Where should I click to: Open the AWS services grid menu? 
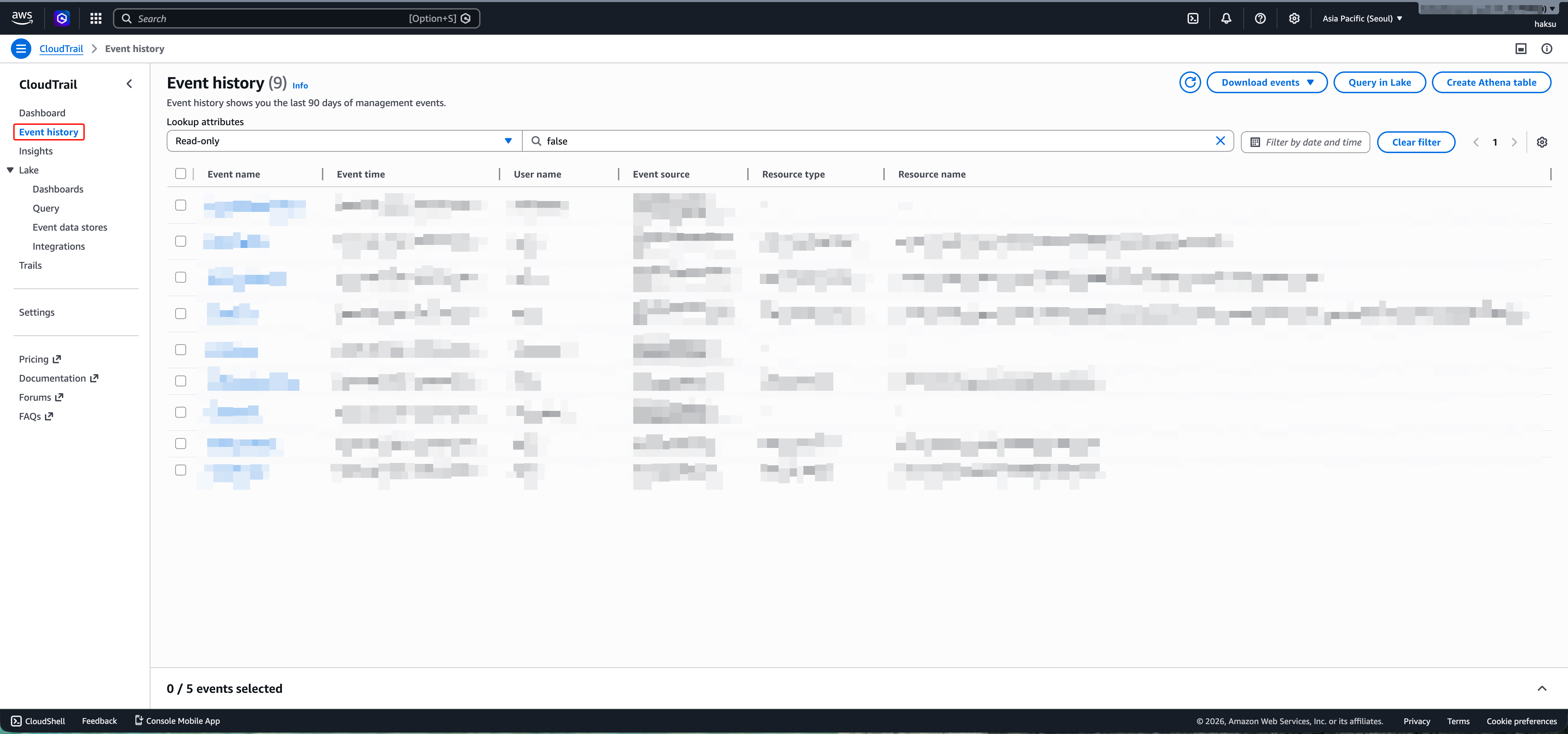(96, 18)
